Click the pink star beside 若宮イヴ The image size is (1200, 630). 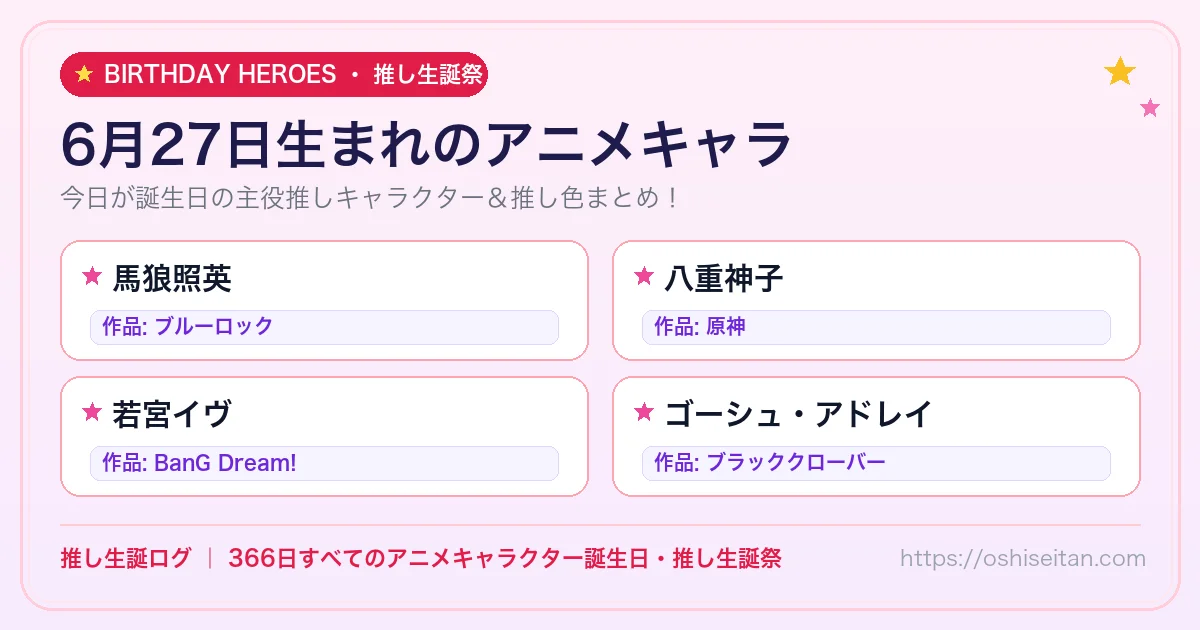(92, 412)
